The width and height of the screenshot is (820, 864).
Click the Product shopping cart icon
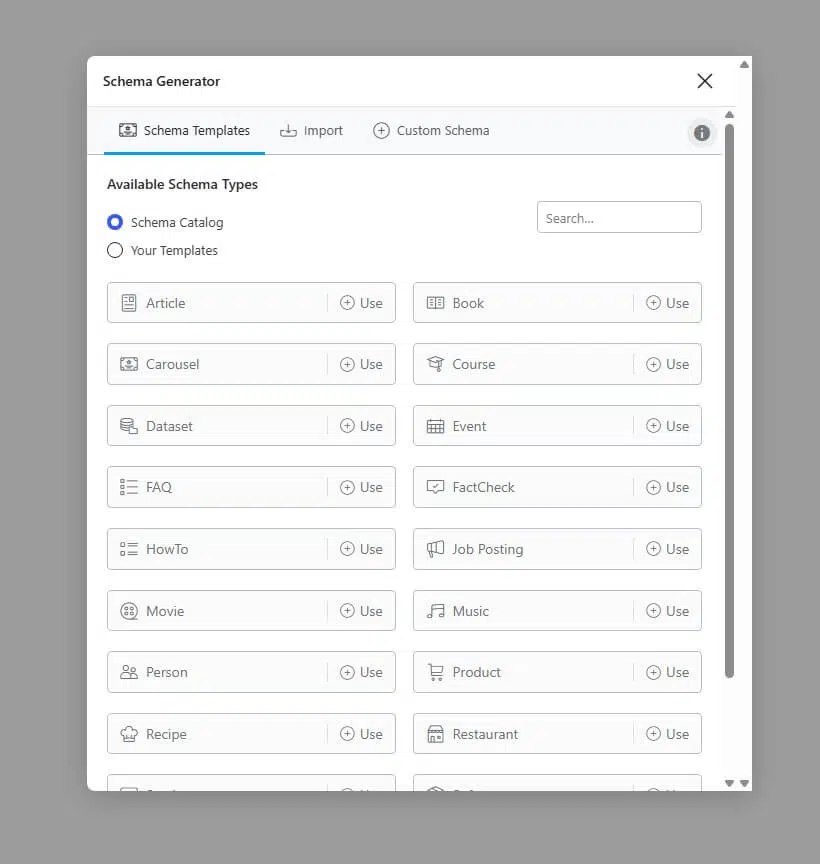tap(435, 672)
